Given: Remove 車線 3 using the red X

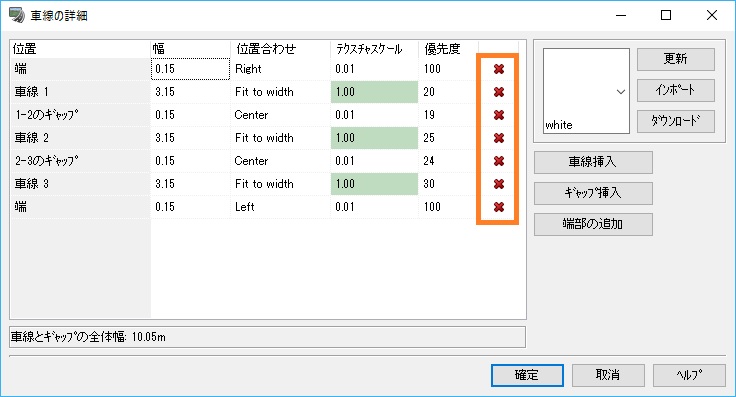Looking at the screenshot, I should pyautogui.click(x=499, y=184).
